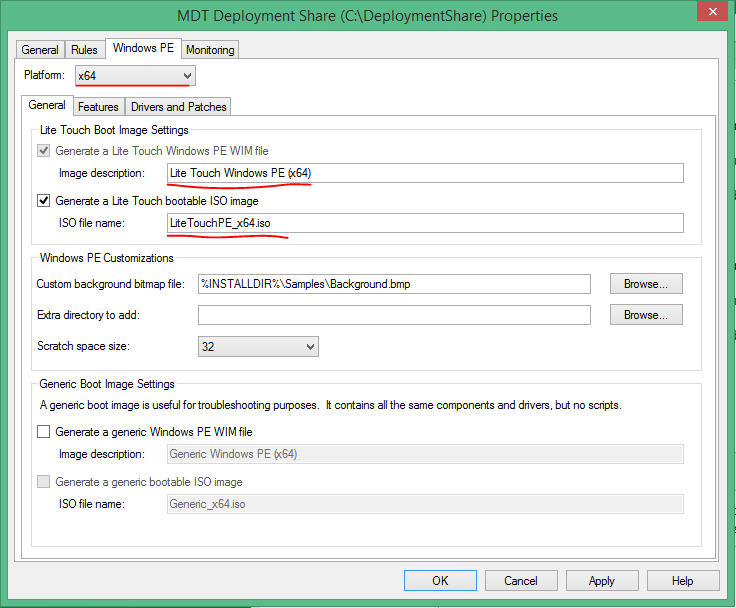Open the Scratch space size dropdown
The image size is (736, 608).
click(309, 347)
